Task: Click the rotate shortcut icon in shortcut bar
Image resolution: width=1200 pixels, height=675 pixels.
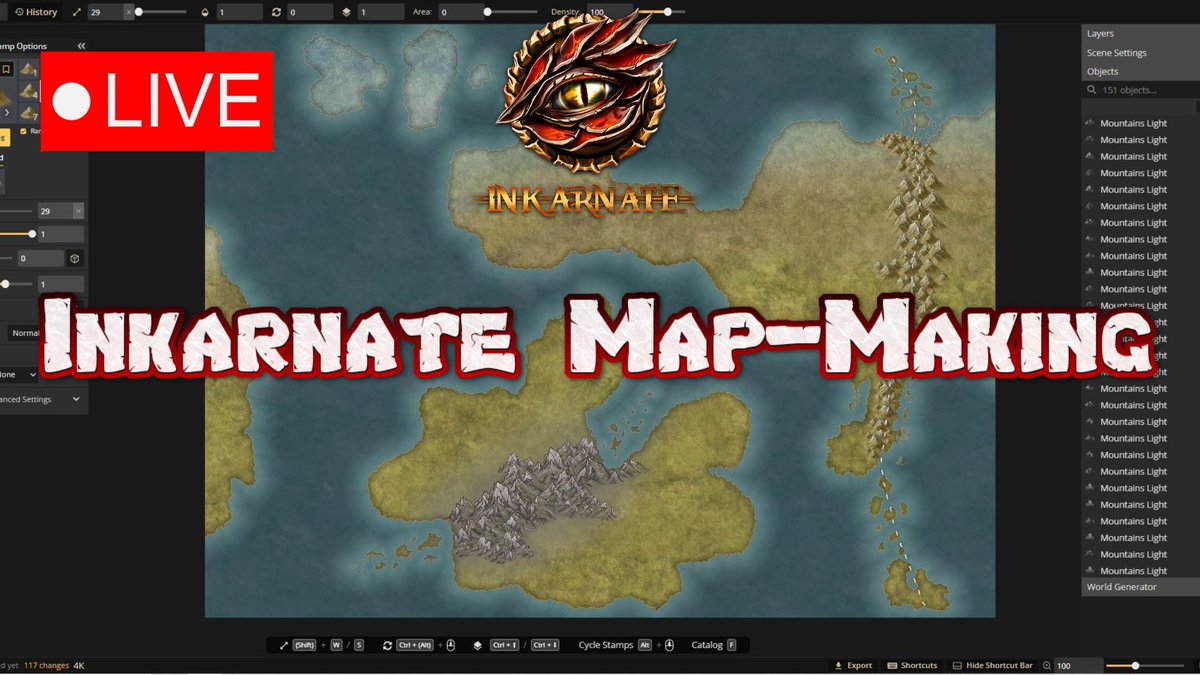Action: (x=388, y=645)
